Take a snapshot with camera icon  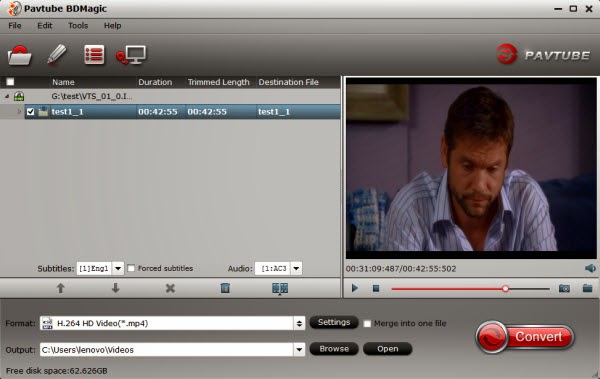click(564, 288)
